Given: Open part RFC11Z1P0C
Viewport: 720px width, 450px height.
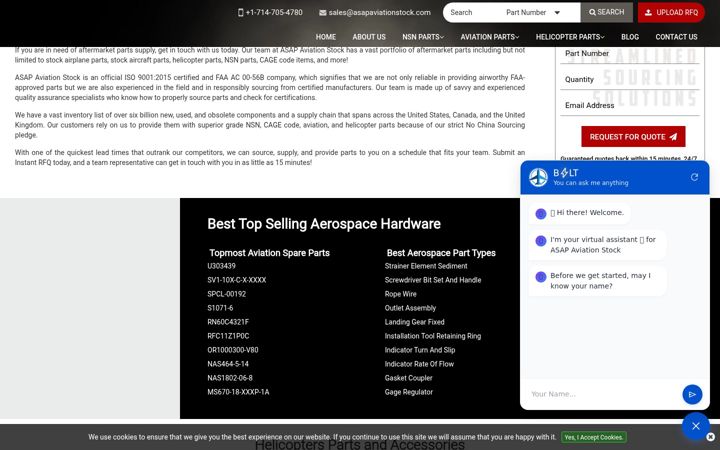Looking at the screenshot, I should tap(228, 336).
